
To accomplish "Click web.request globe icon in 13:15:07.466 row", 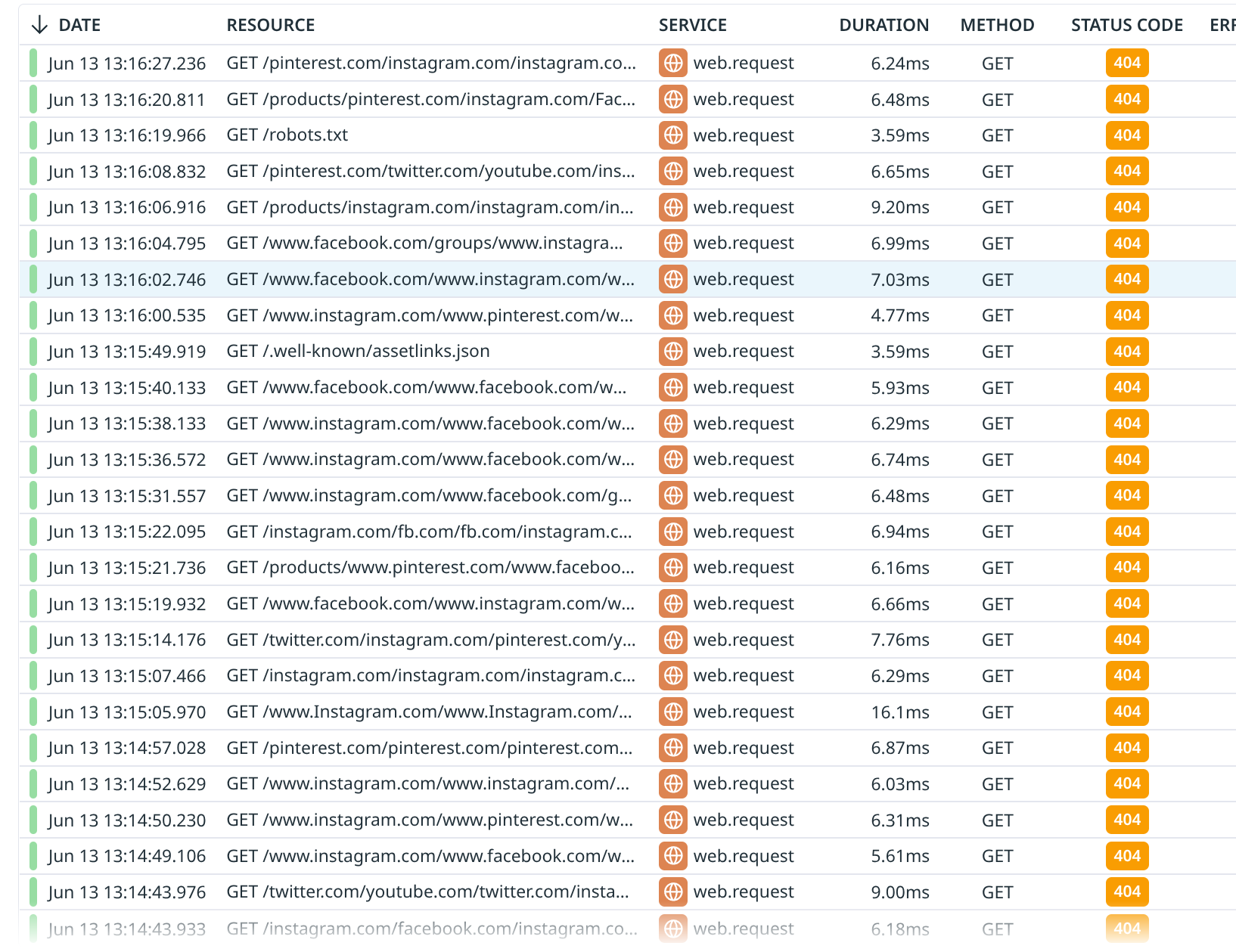I will click(673, 675).
